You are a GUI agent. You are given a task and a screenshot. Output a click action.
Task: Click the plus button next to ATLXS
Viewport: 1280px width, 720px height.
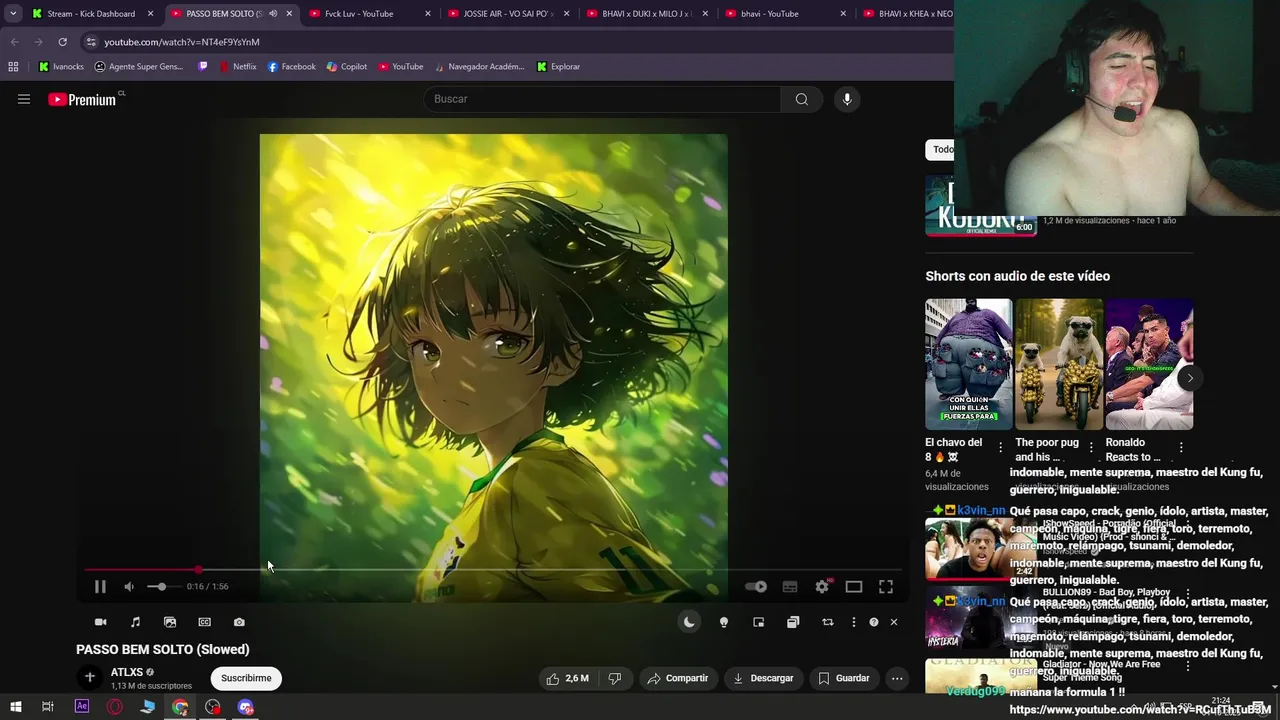coord(90,678)
